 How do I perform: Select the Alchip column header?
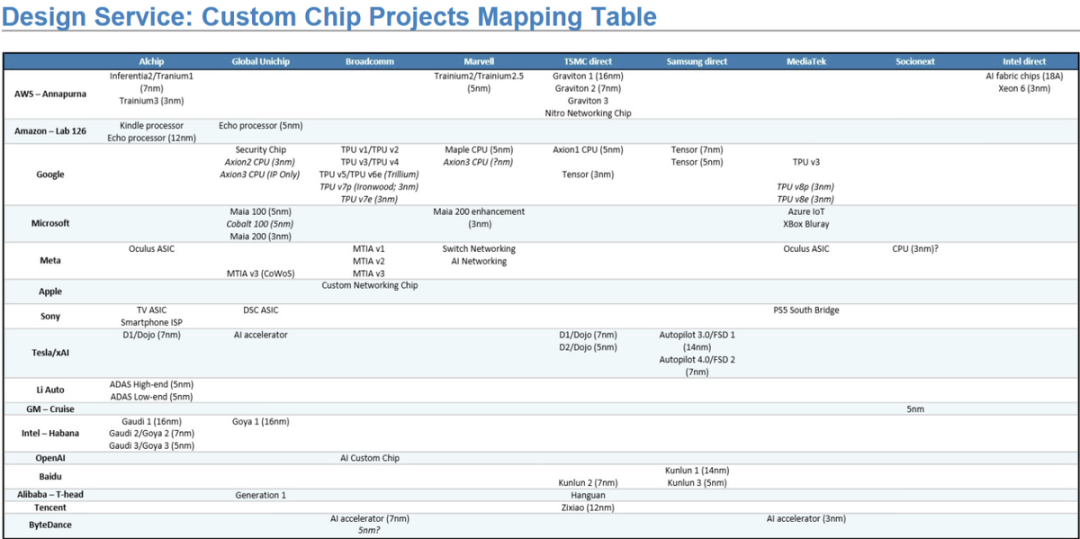(151, 62)
